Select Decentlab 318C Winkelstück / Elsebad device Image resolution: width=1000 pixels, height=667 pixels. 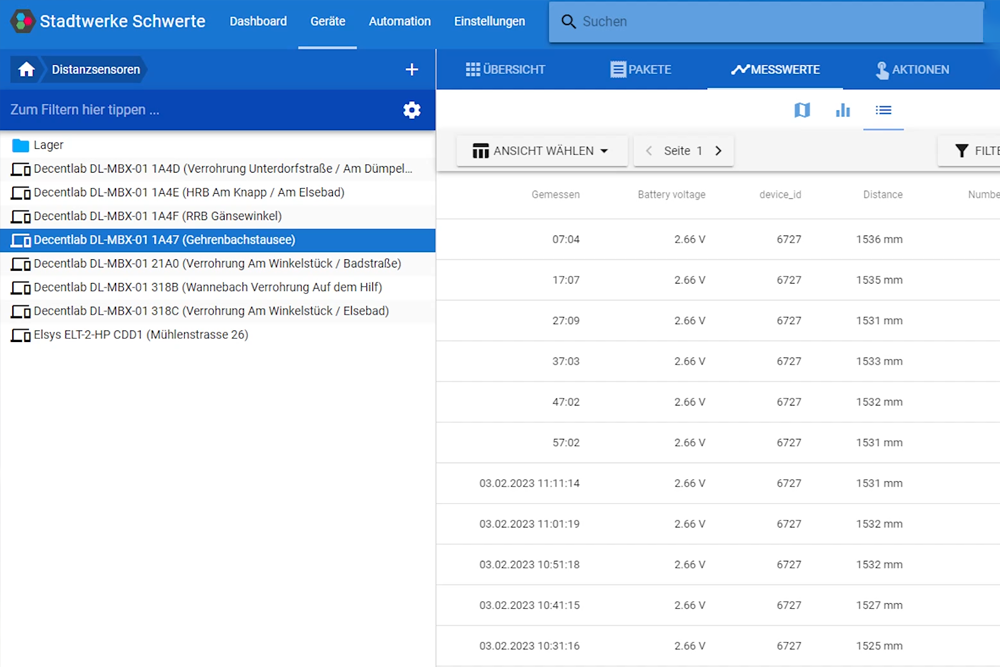(x=217, y=311)
